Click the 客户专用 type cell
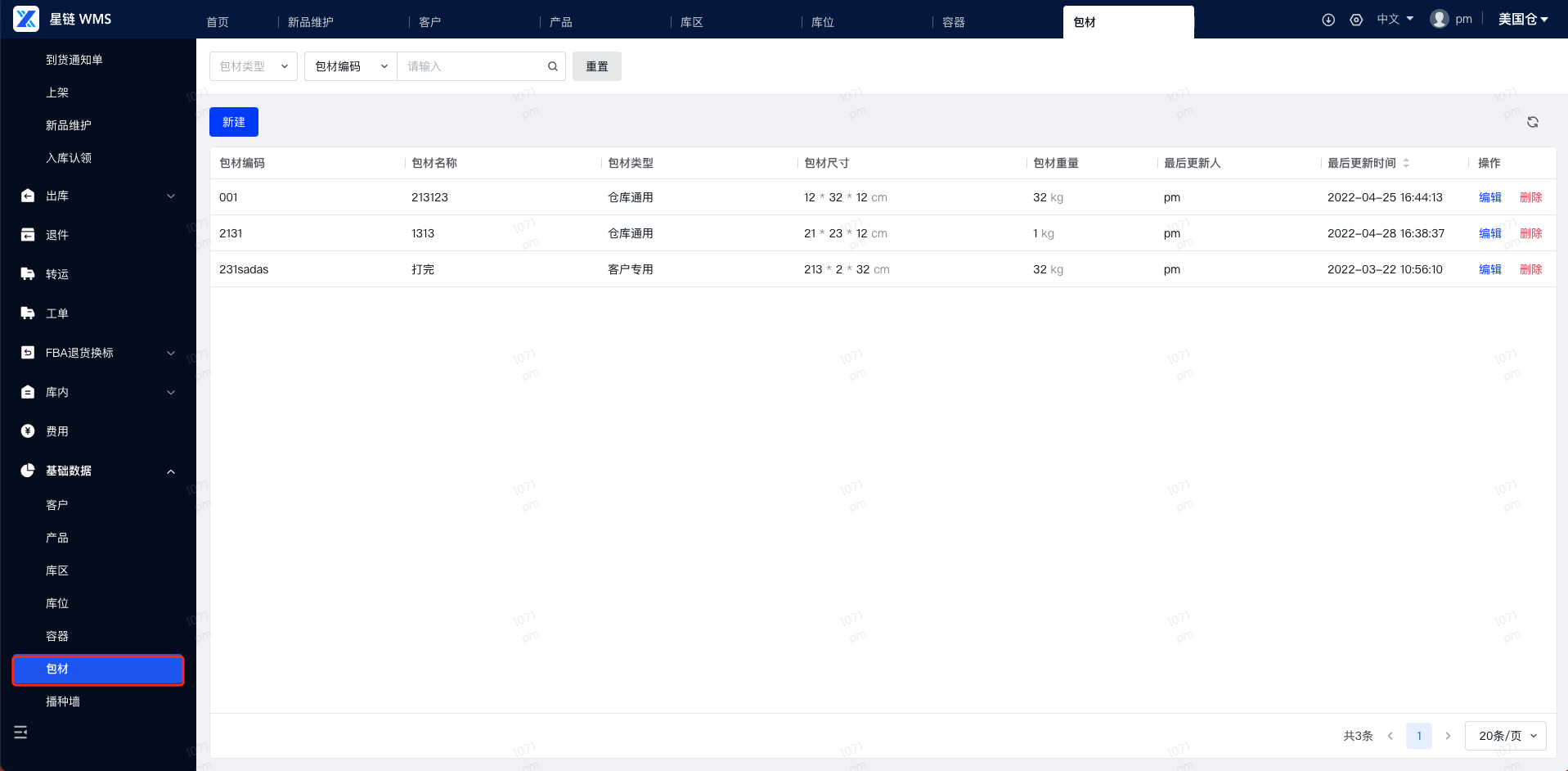 click(630, 269)
